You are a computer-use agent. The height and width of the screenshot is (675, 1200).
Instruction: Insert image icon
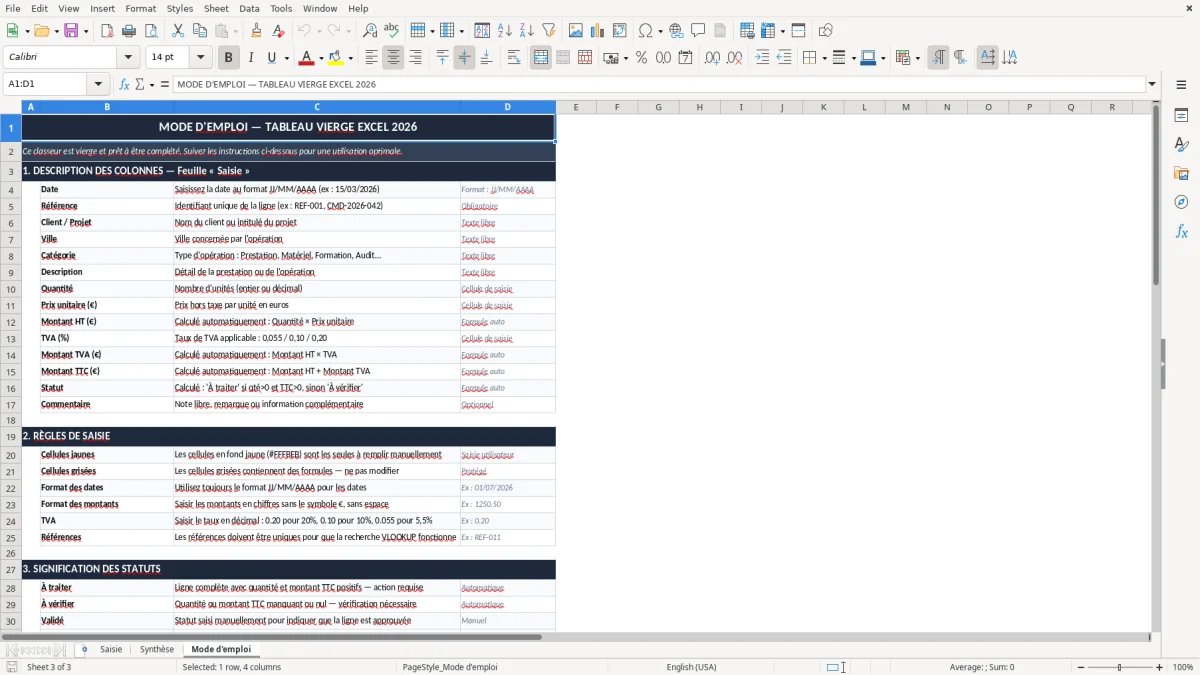(x=576, y=31)
